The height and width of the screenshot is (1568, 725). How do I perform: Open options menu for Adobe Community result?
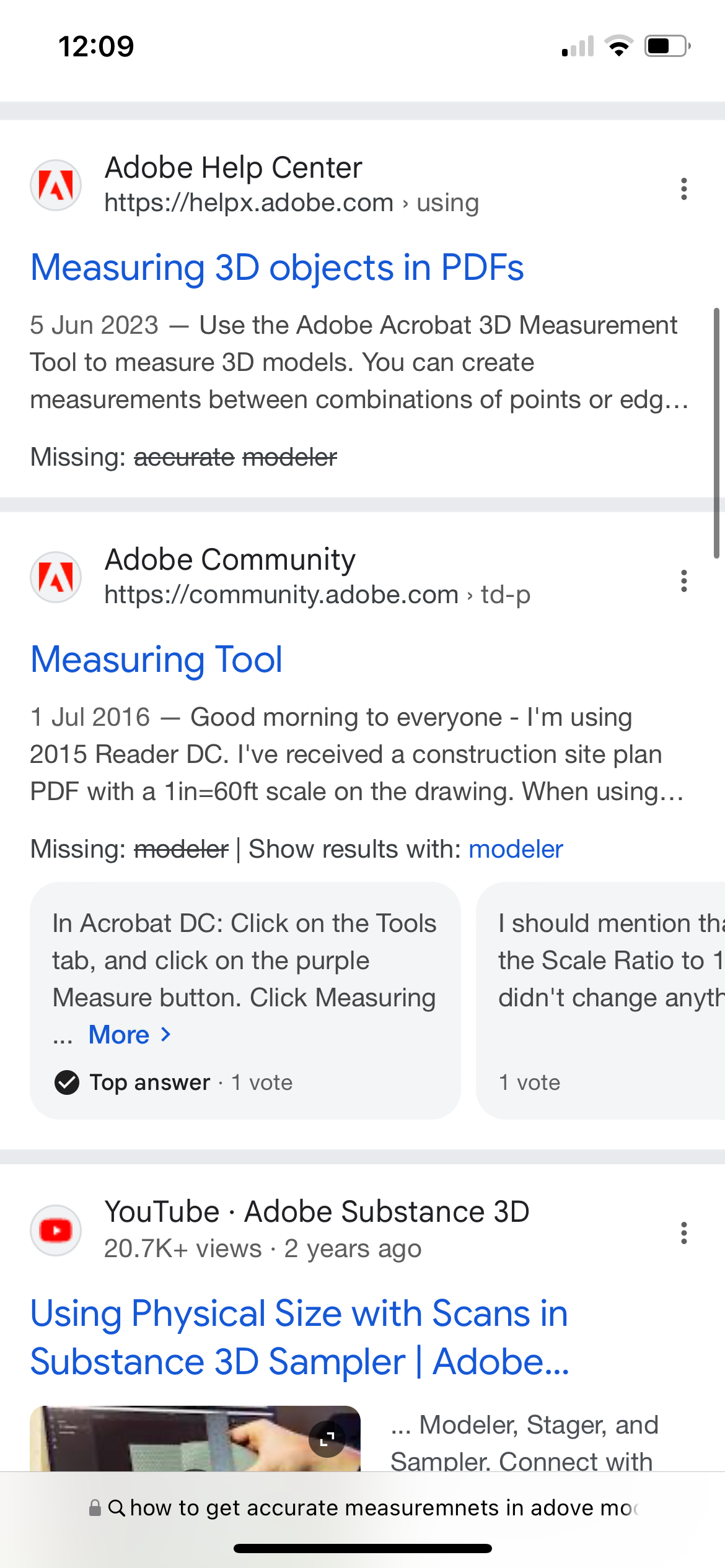[683, 581]
